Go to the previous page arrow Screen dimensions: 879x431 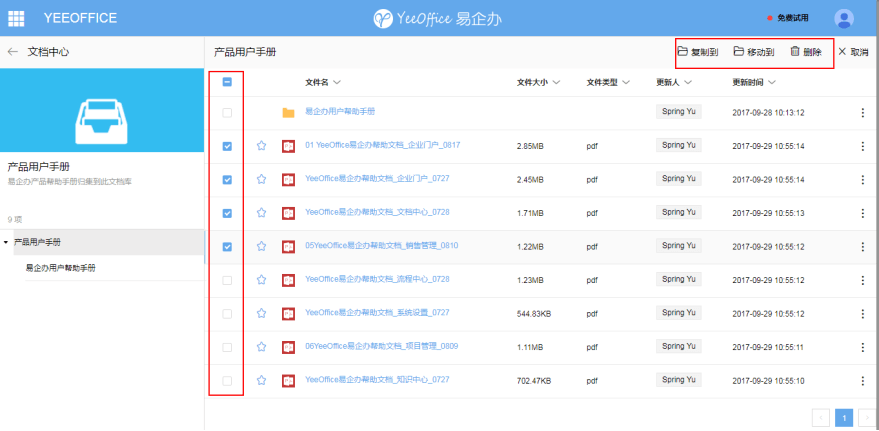point(821,418)
